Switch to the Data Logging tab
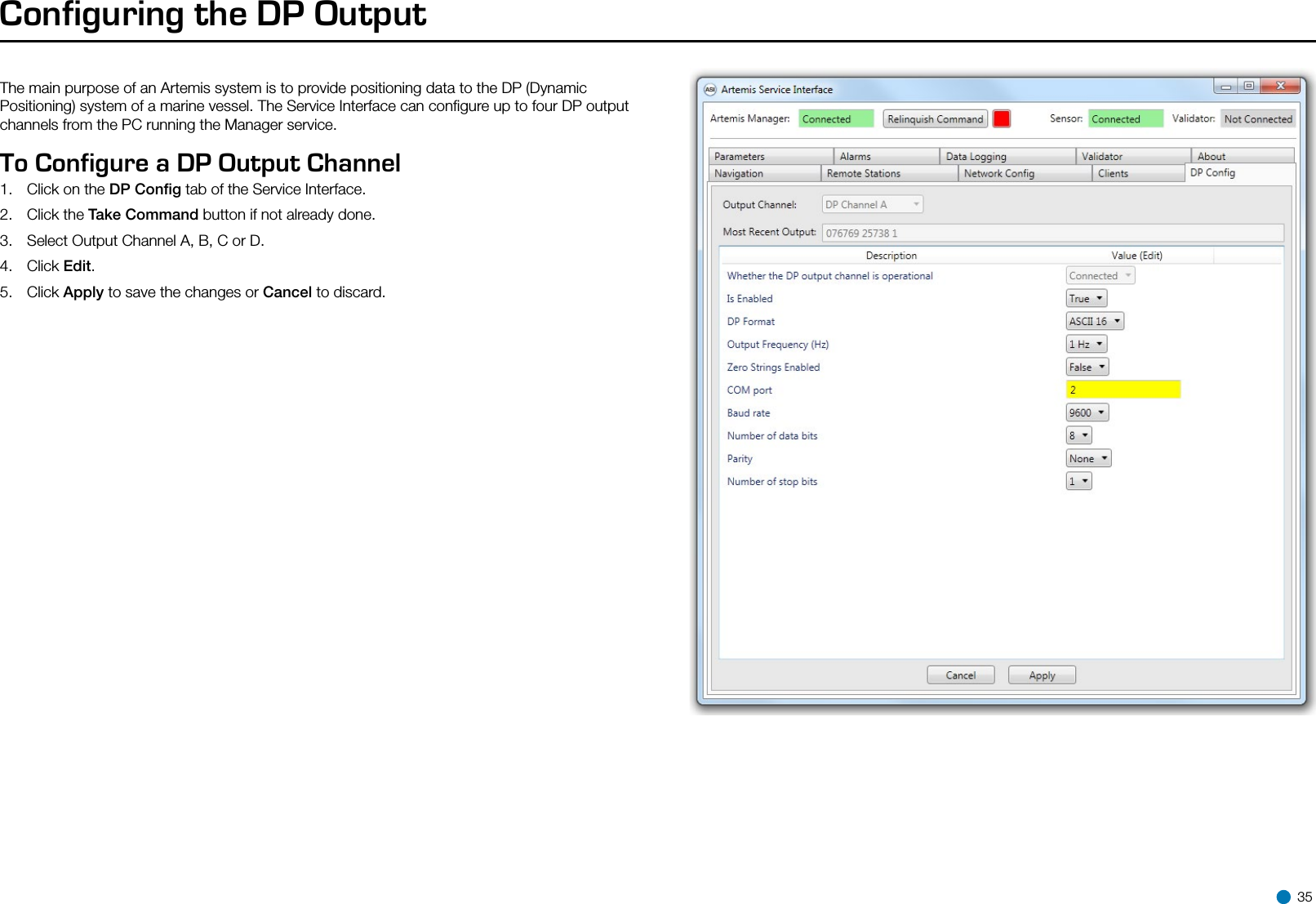This screenshot has width=1316, height=904. (x=1007, y=156)
